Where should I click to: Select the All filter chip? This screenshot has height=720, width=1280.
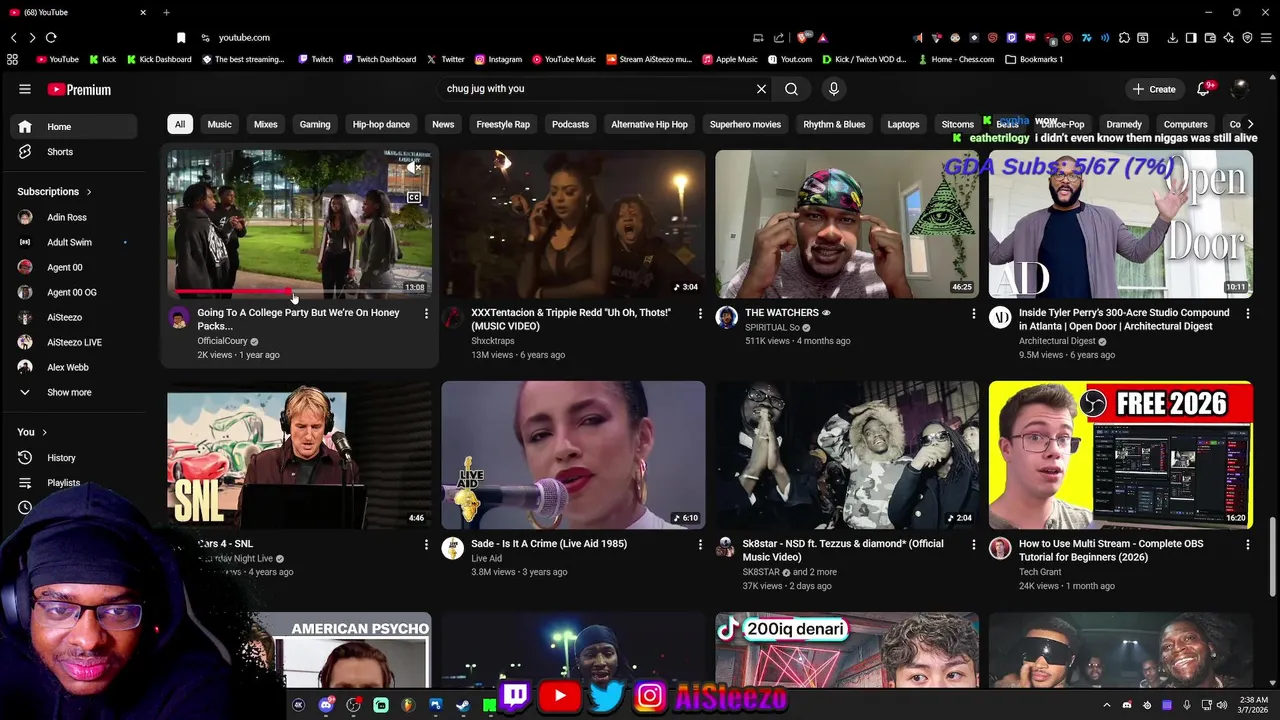[180, 125]
